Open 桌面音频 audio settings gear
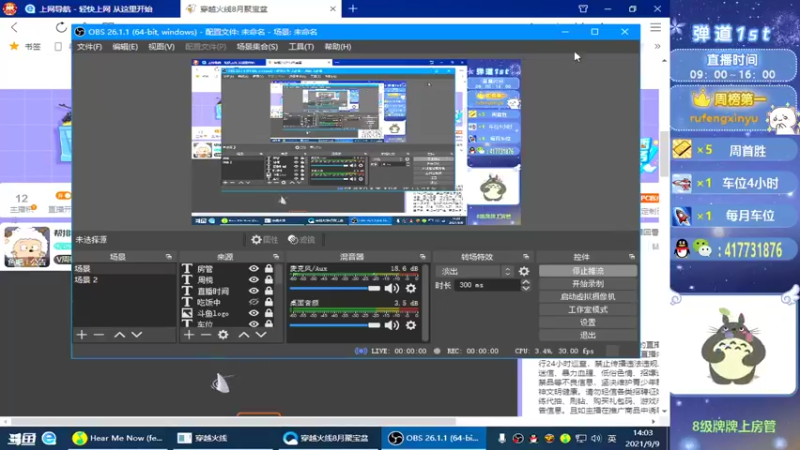 (x=411, y=325)
